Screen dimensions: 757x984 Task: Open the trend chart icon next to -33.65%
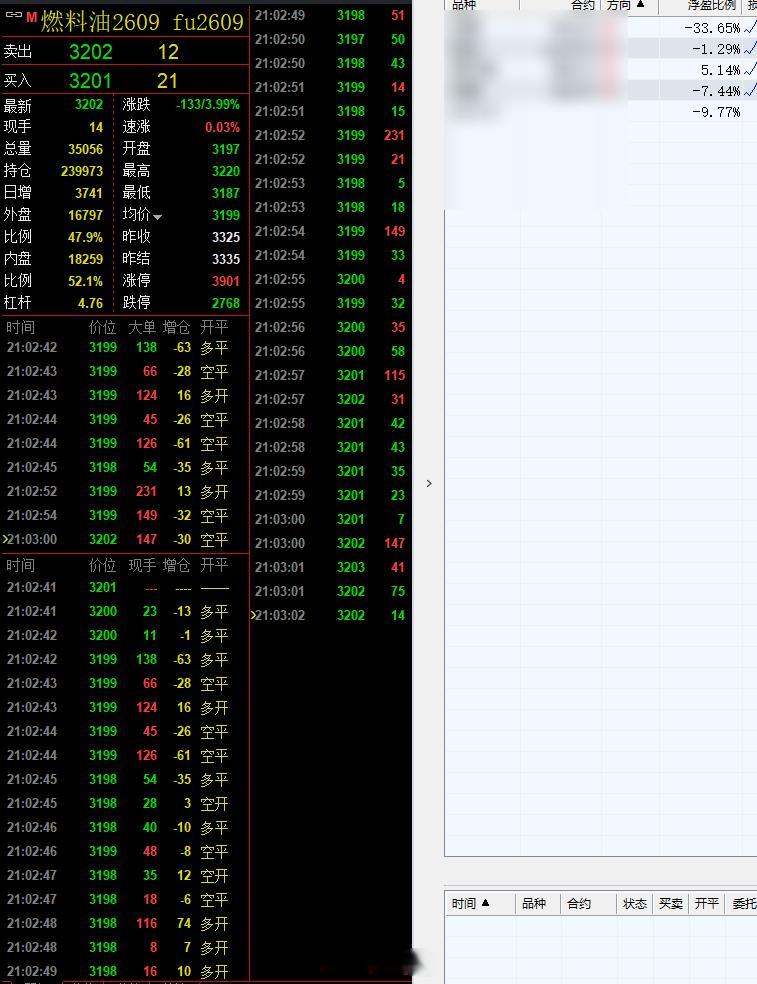click(750, 28)
